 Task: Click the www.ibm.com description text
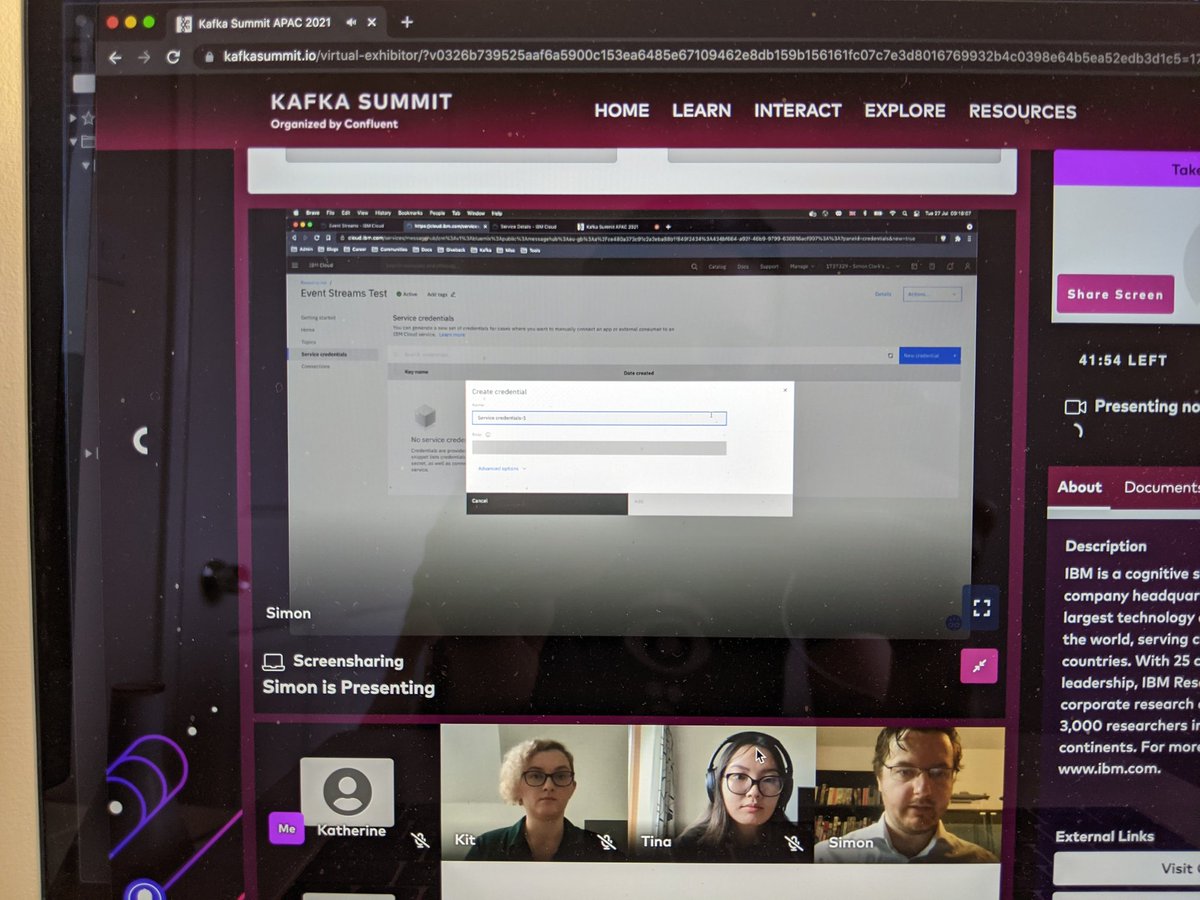[x=1109, y=768]
